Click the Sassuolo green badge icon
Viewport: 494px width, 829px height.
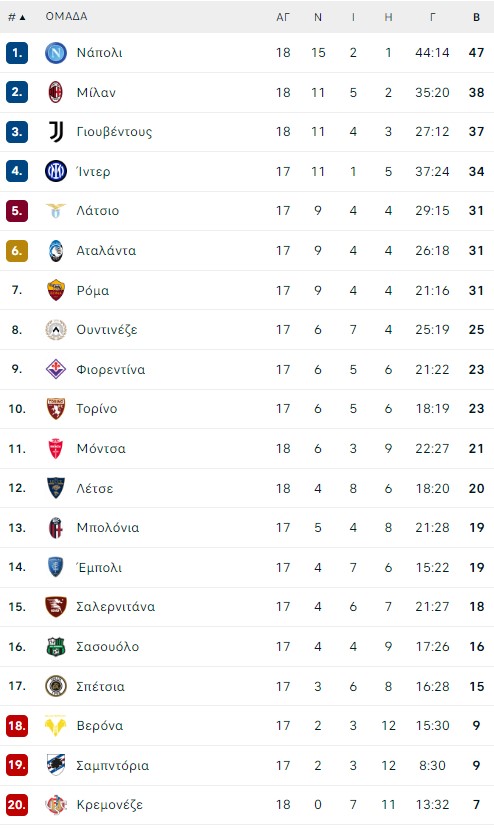pyautogui.click(x=56, y=646)
